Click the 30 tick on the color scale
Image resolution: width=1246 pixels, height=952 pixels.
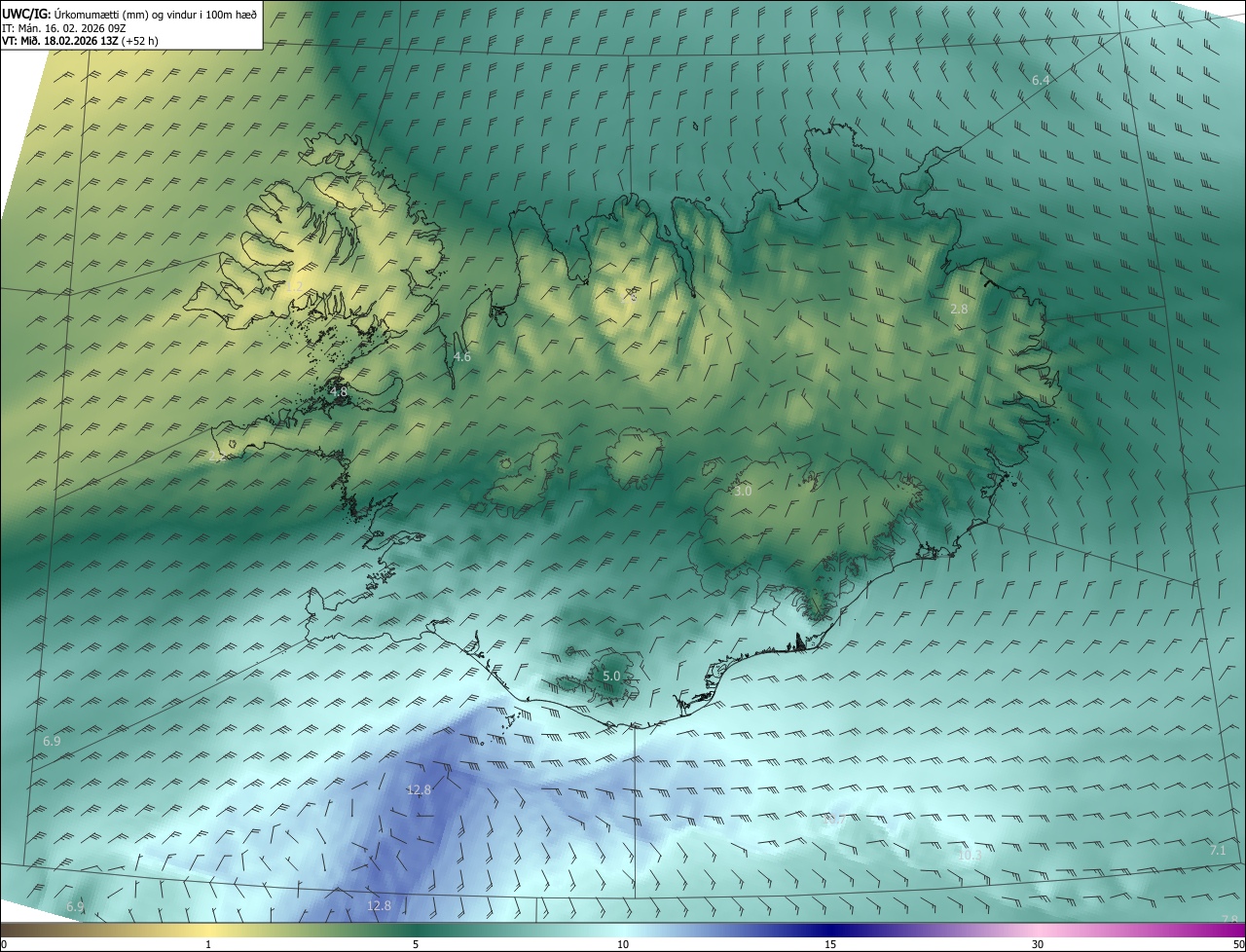point(1038,944)
